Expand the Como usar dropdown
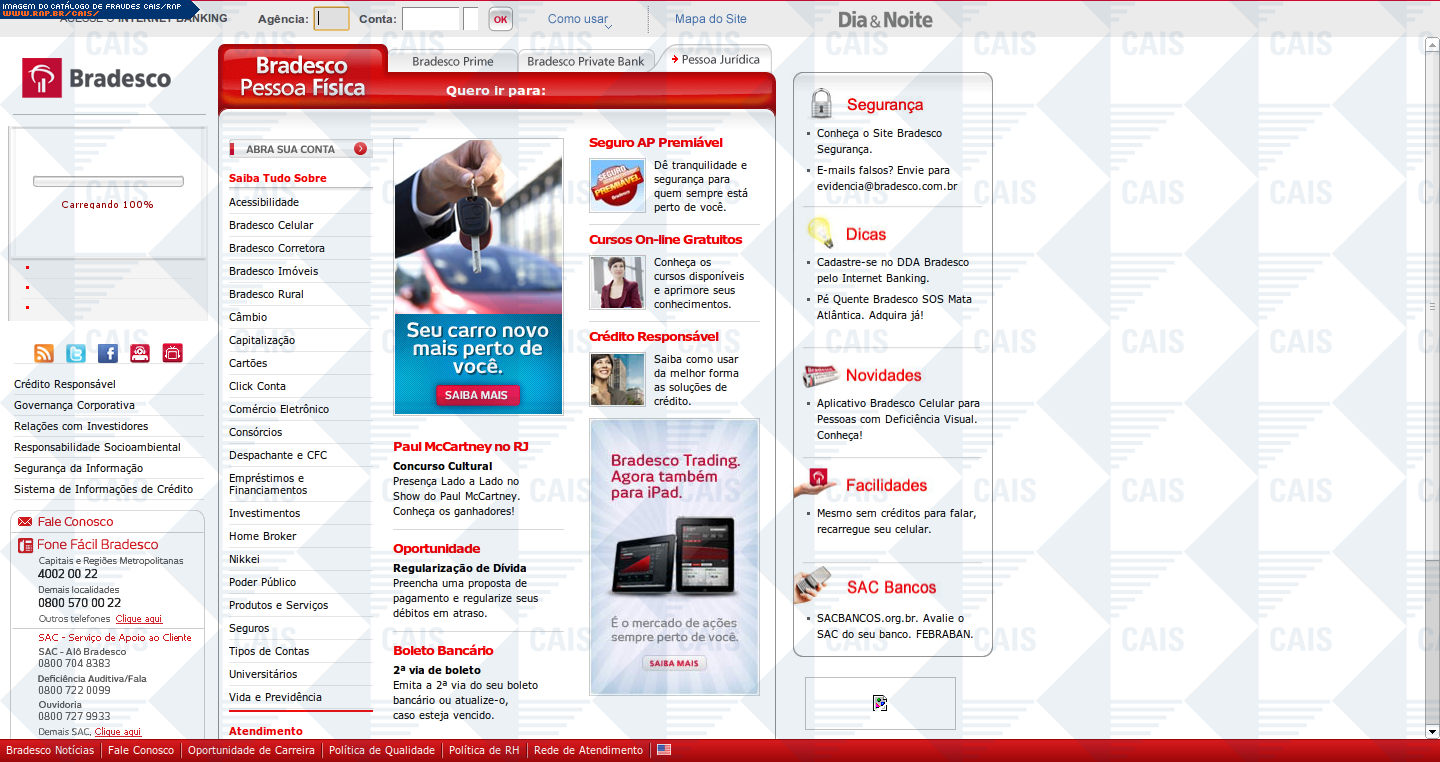This screenshot has width=1440, height=762. [580, 20]
